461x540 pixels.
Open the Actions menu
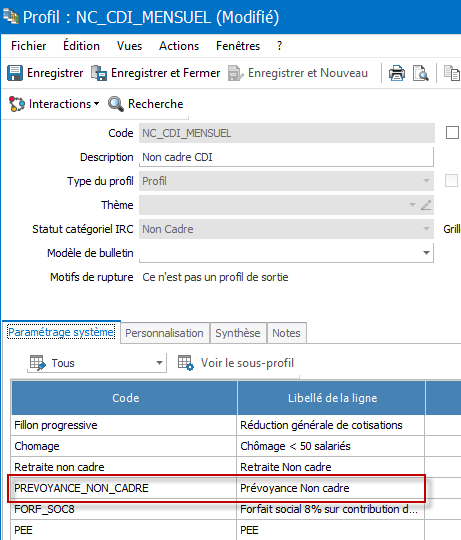pyautogui.click(x=179, y=46)
